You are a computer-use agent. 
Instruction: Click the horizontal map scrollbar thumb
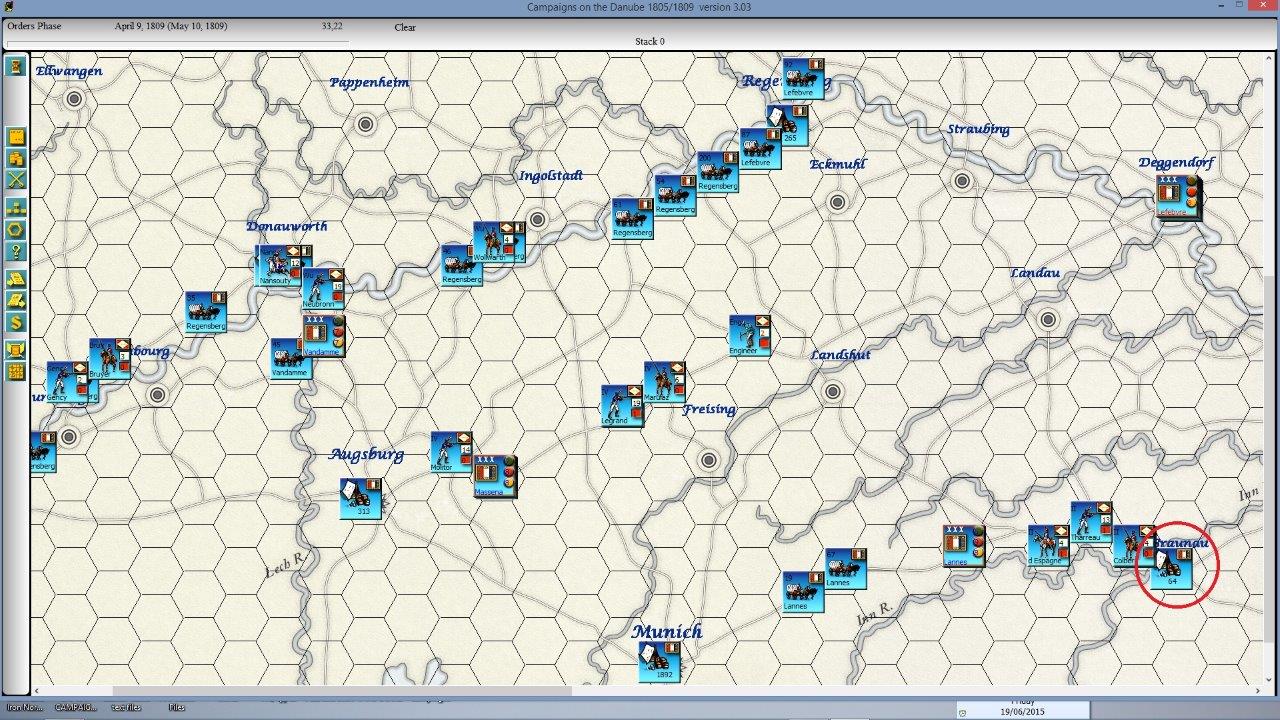click(x=342, y=690)
